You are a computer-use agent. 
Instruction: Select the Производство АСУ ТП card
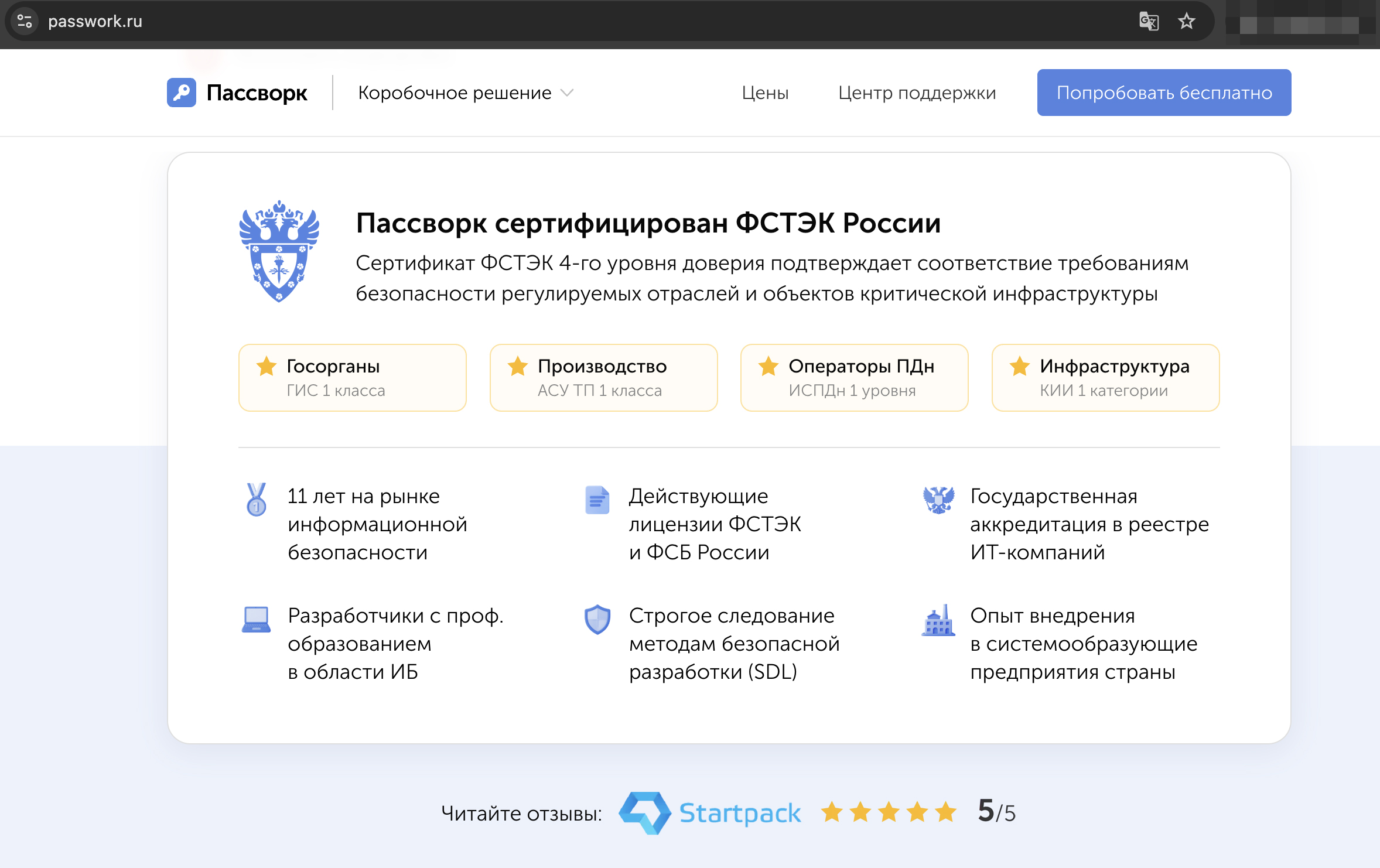[x=604, y=378]
